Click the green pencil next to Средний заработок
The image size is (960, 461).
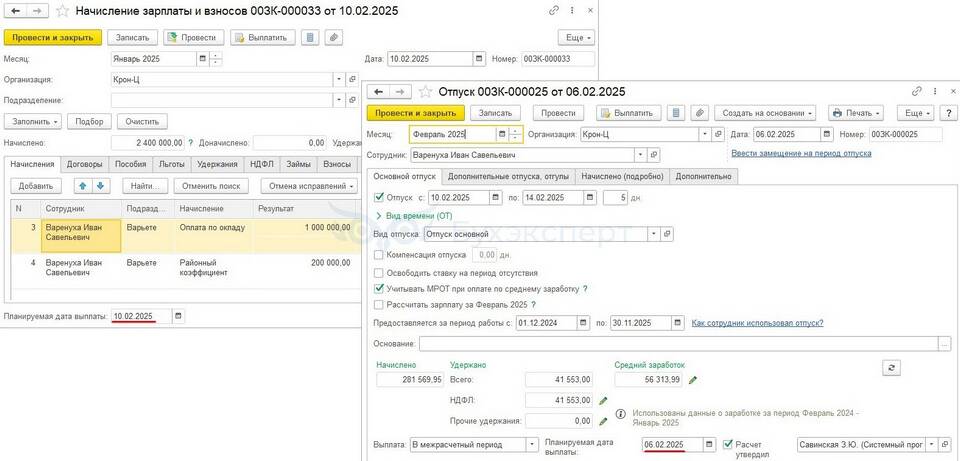(693, 380)
